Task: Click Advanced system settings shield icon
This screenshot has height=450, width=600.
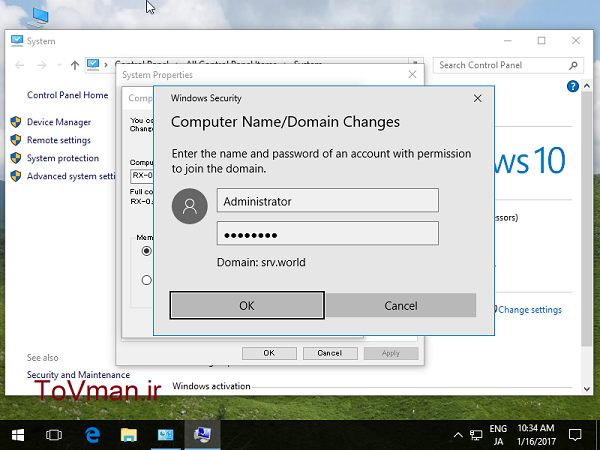Action: point(16,176)
